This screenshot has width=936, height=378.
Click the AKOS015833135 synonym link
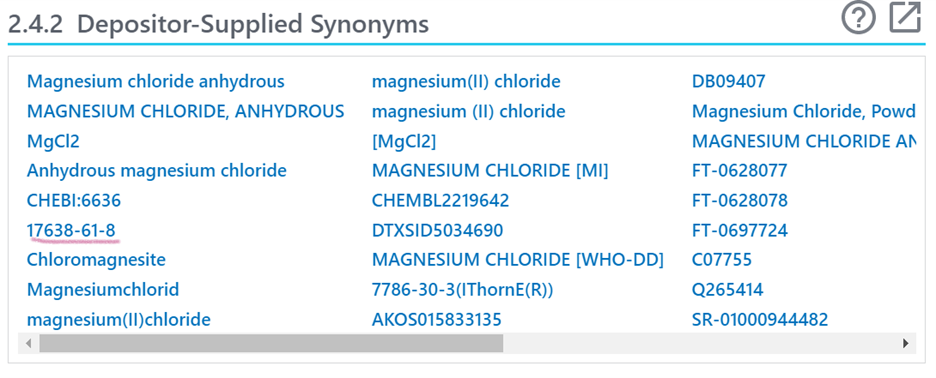[437, 319]
